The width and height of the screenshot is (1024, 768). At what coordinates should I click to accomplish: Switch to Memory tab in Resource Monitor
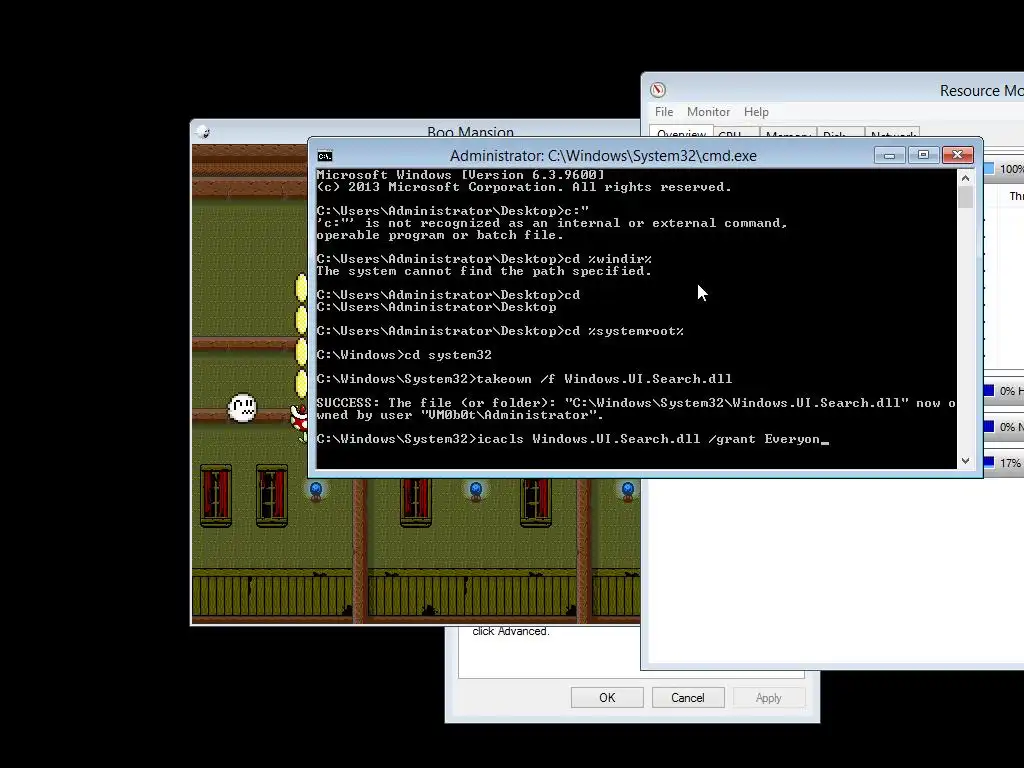788,133
